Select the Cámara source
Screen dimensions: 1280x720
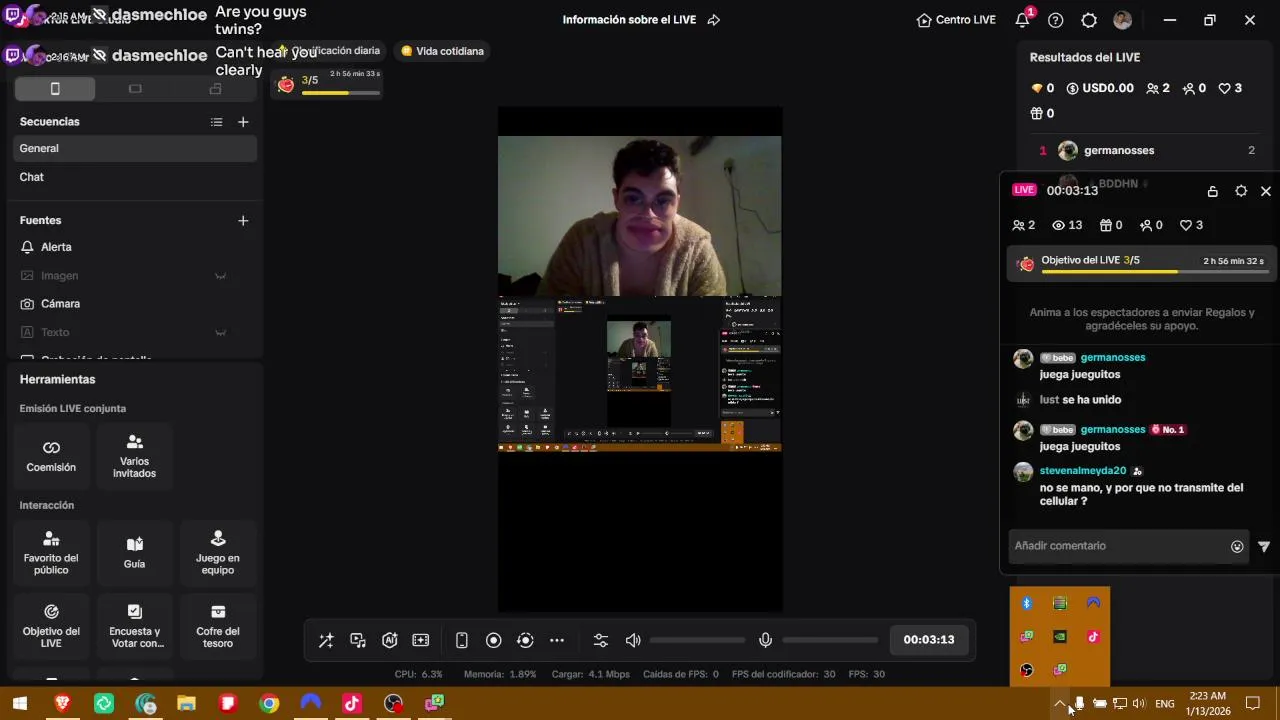[x=136, y=304]
